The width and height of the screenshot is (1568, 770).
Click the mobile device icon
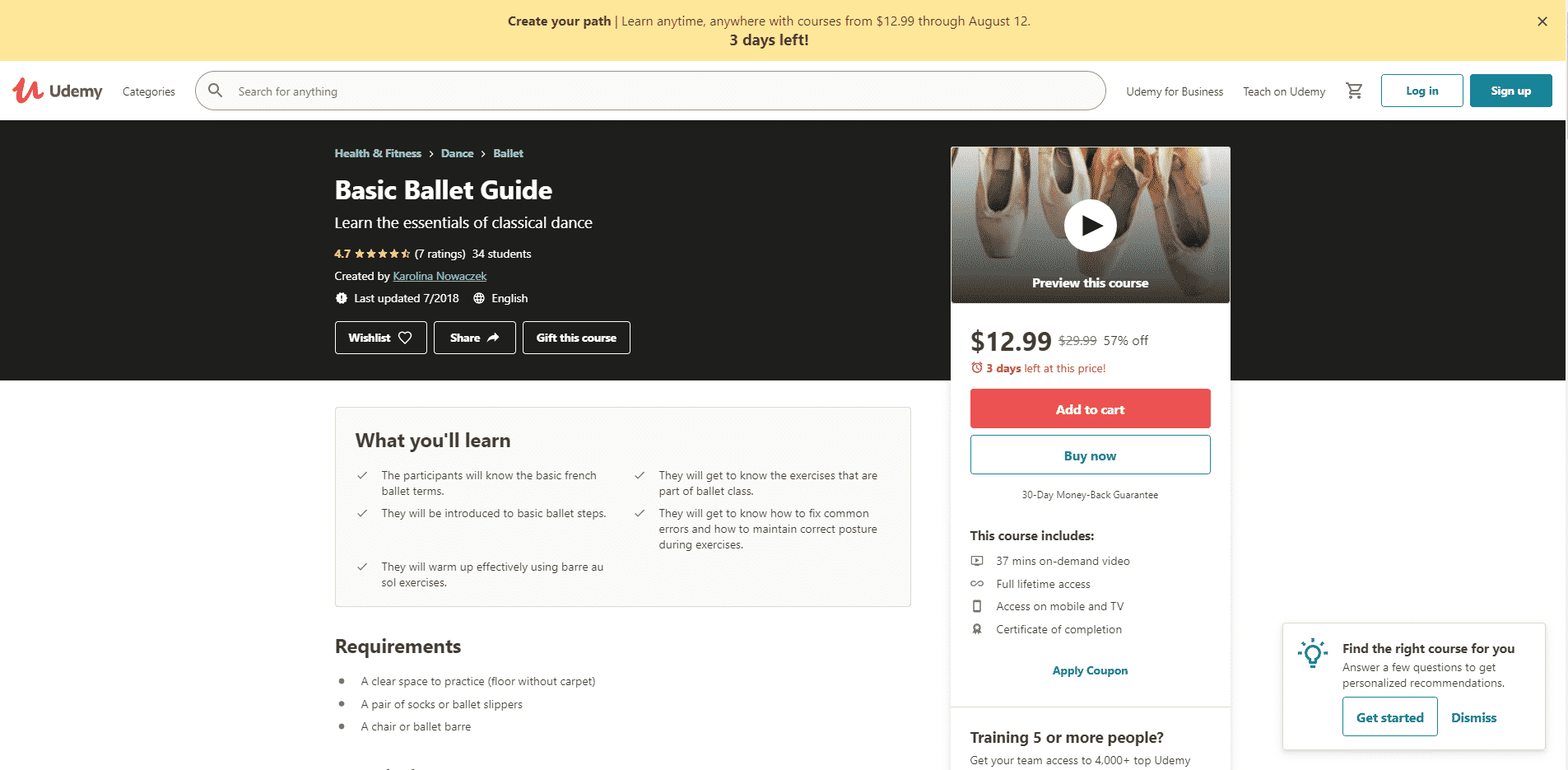tap(977, 606)
